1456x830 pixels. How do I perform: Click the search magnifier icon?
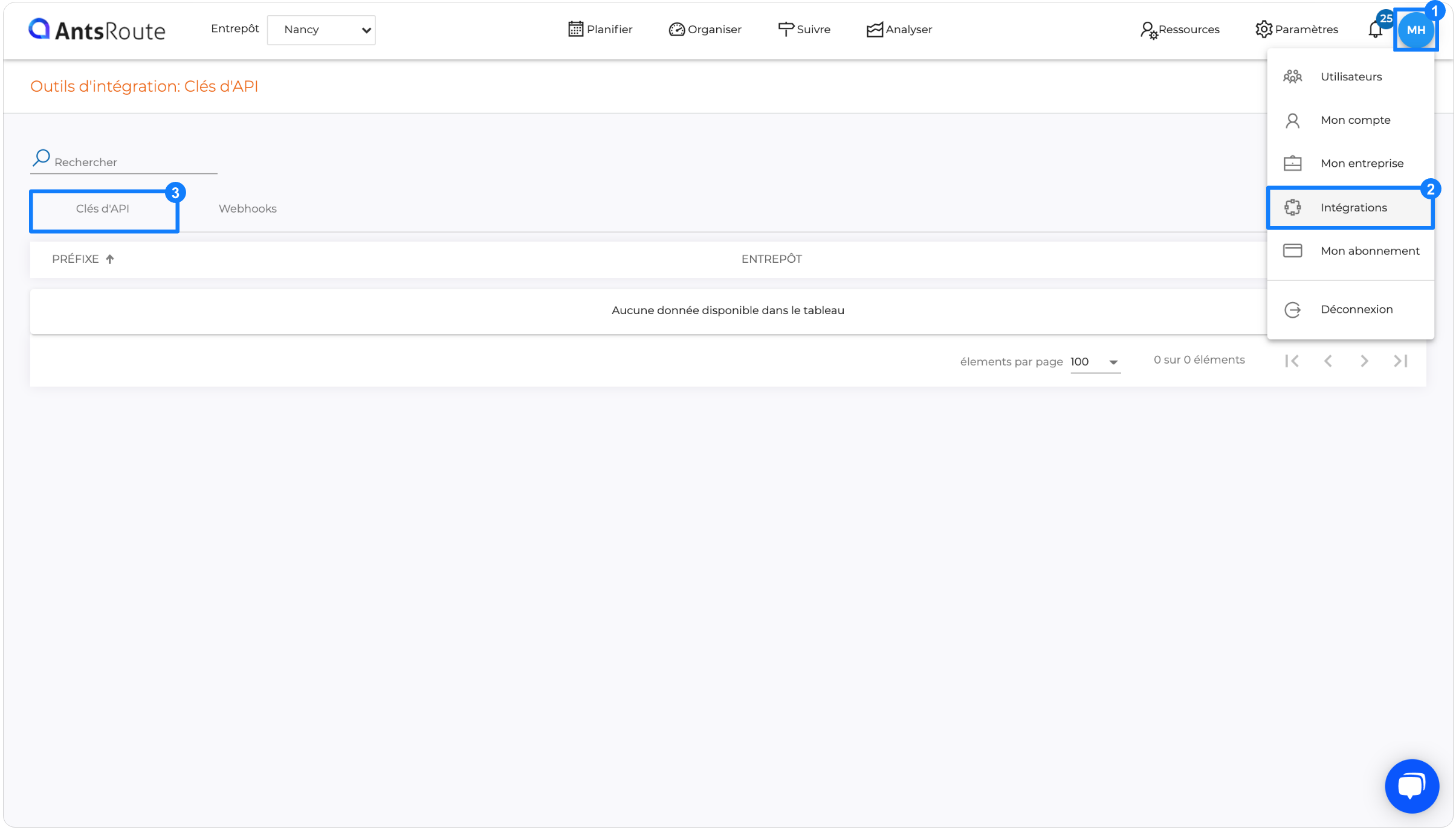(x=41, y=158)
